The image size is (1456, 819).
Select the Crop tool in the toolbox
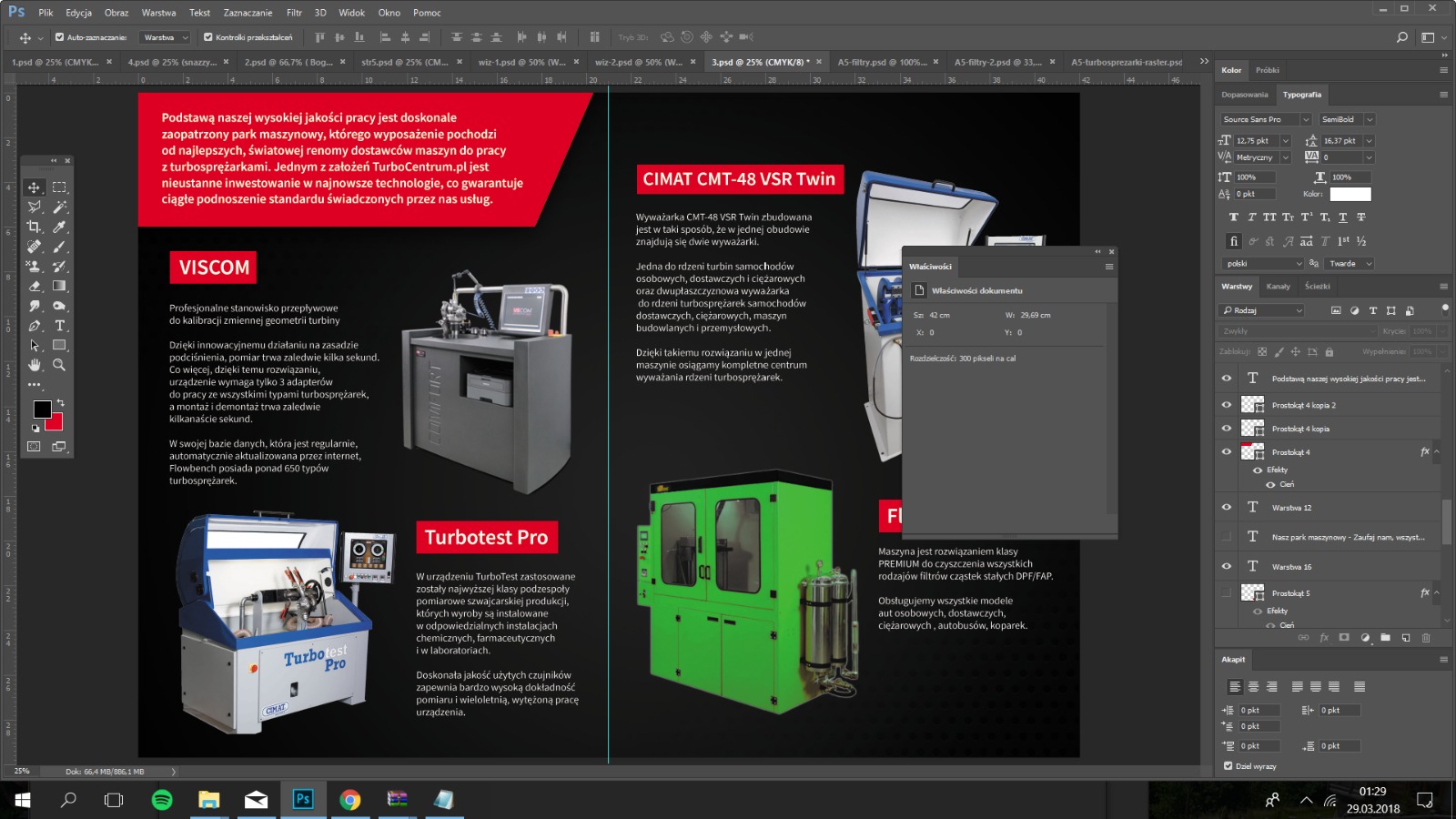coord(35,227)
